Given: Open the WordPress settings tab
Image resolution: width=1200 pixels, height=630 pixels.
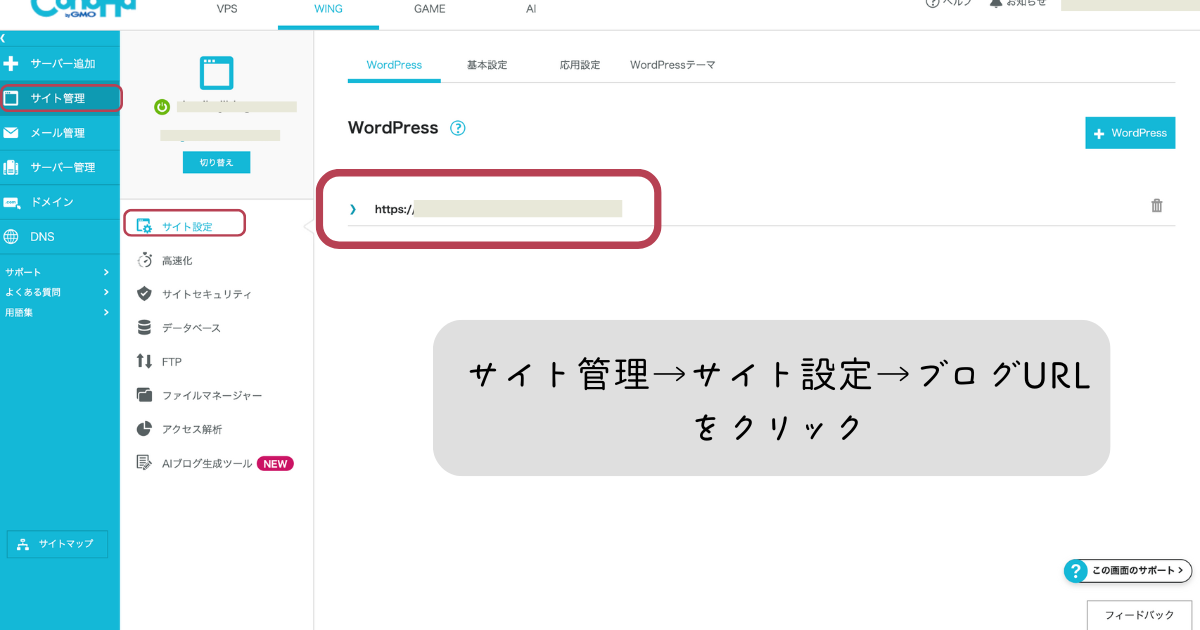Looking at the screenshot, I should [x=394, y=65].
